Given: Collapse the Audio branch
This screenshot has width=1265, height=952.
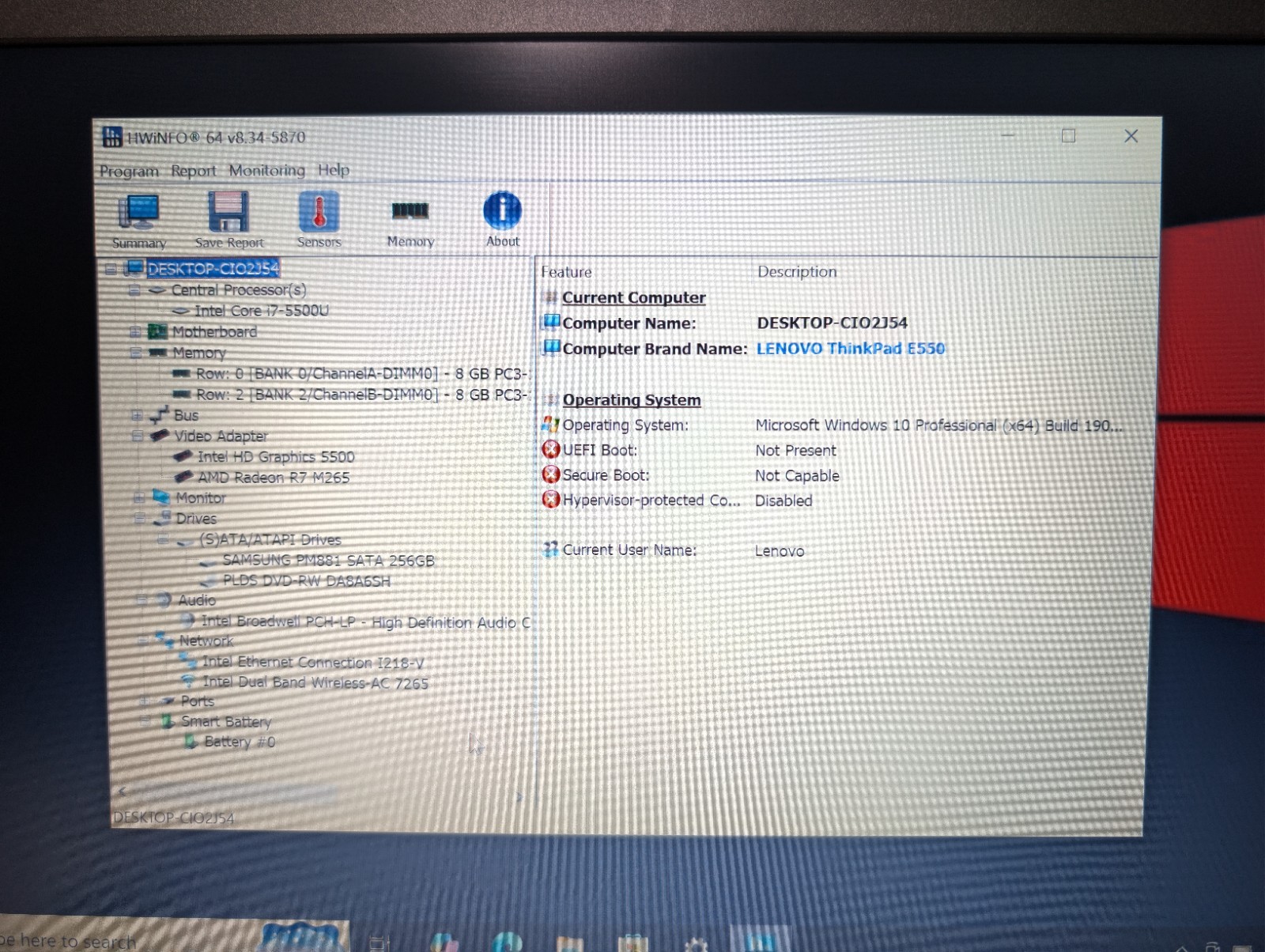Looking at the screenshot, I should tap(142, 600).
